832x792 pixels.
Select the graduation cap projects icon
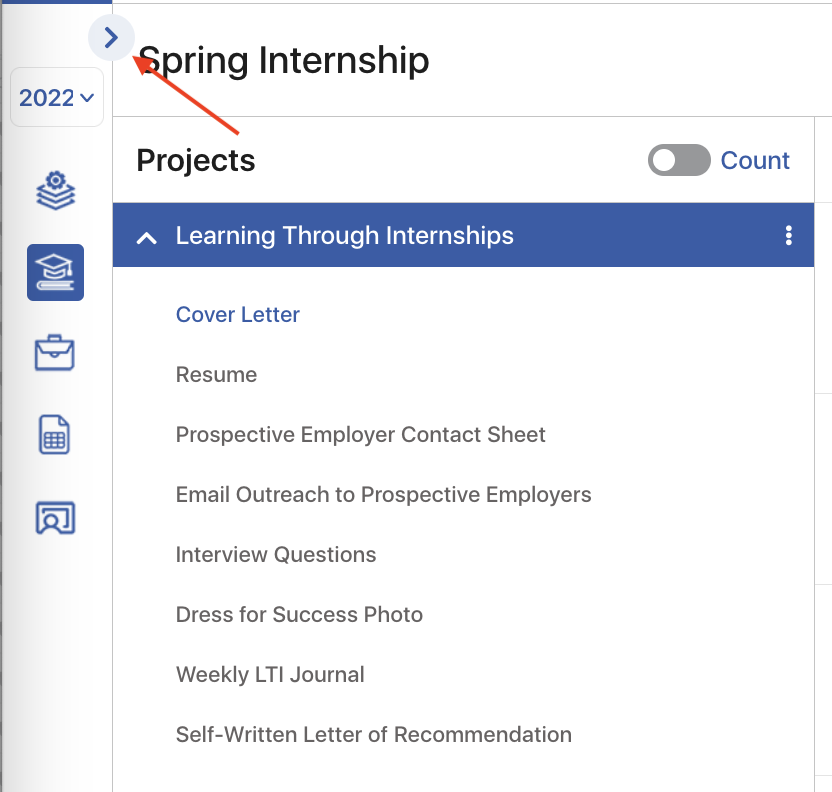click(56, 273)
